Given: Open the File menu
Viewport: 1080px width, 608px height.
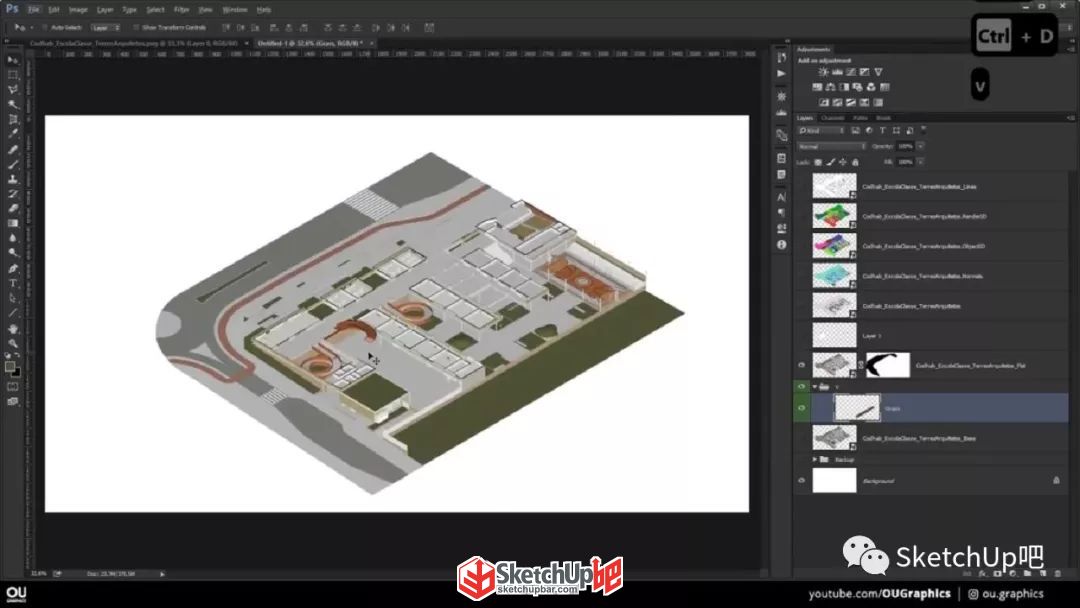Looking at the screenshot, I should coord(34,10).
